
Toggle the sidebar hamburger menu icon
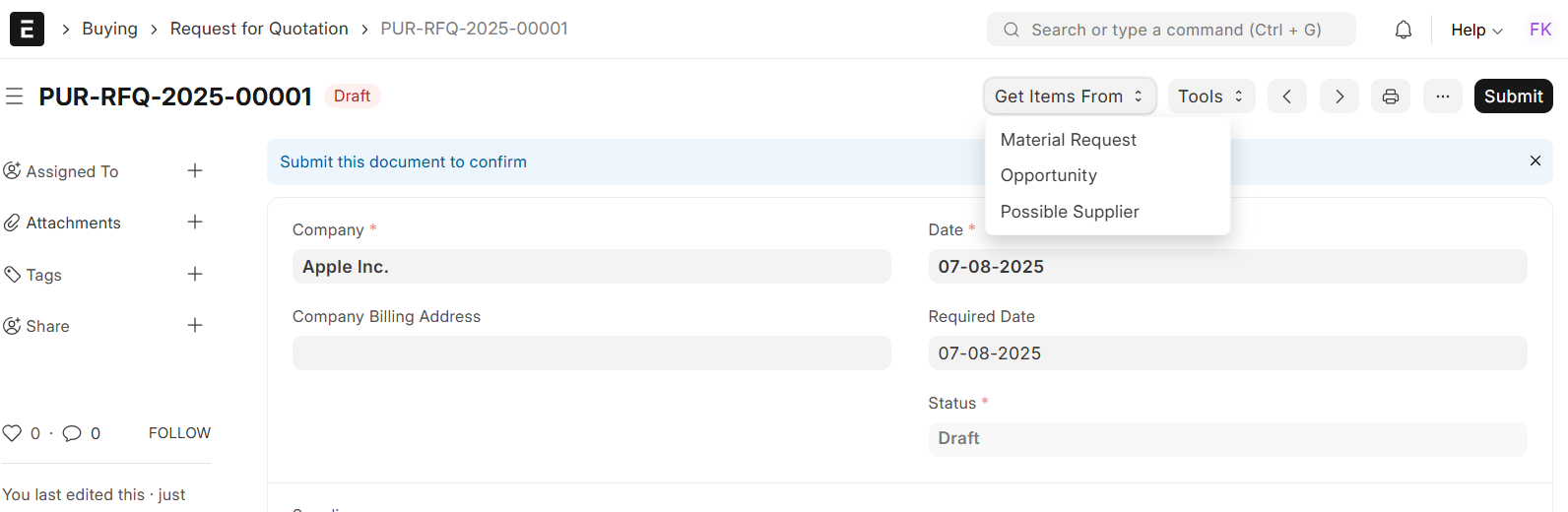(14, 96)
